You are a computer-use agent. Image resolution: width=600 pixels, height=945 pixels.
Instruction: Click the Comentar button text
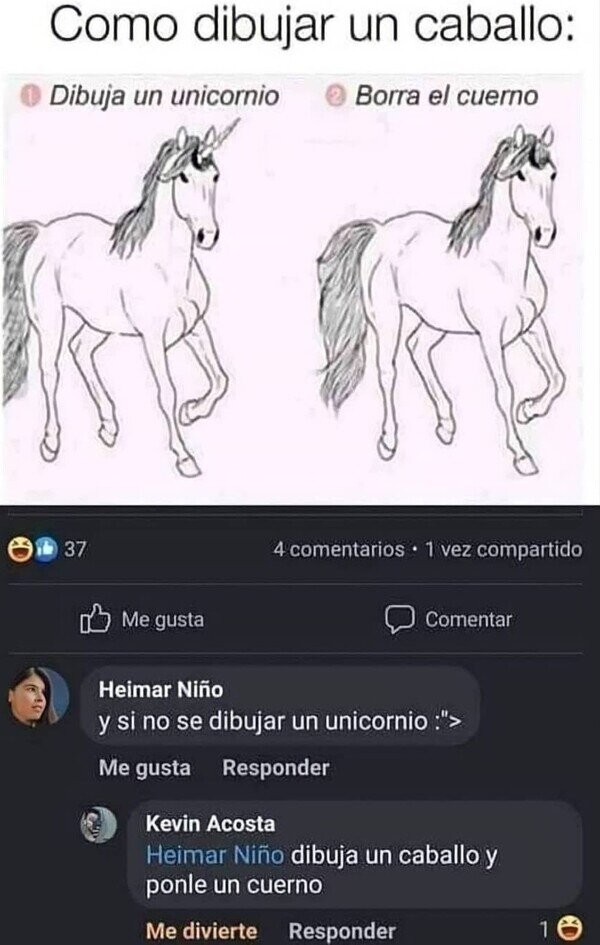pos(469,620)
